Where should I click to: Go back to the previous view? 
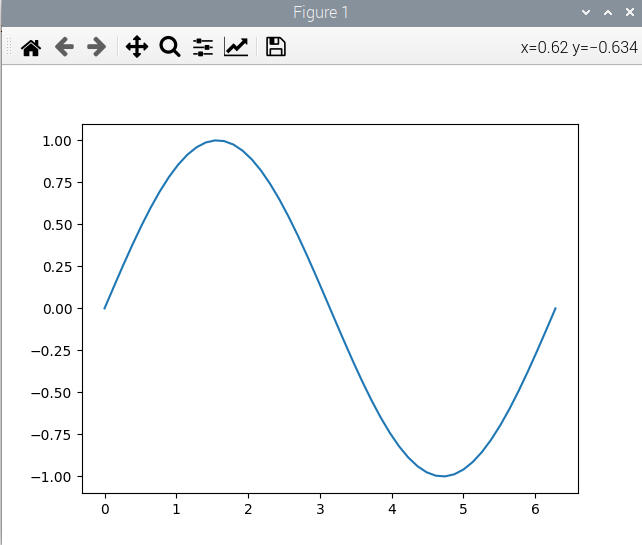click(x=64, y=47)
